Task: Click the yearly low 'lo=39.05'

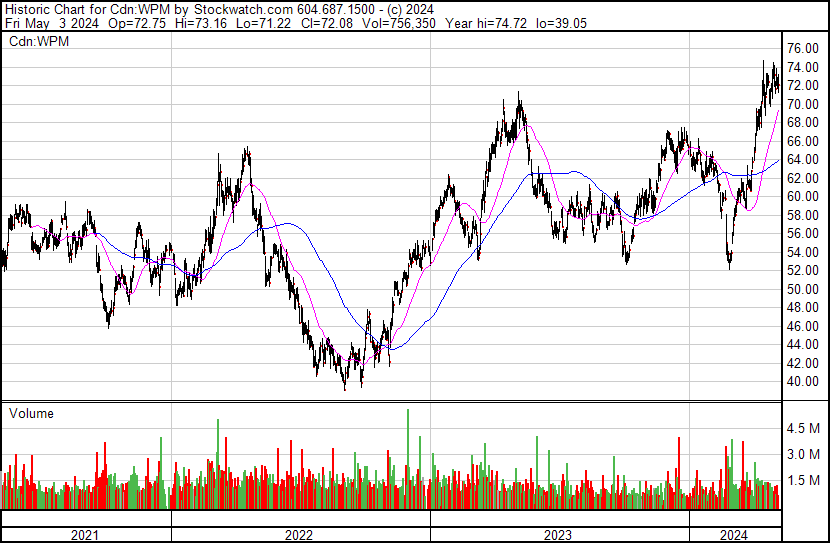Action: tap(561, 23)
